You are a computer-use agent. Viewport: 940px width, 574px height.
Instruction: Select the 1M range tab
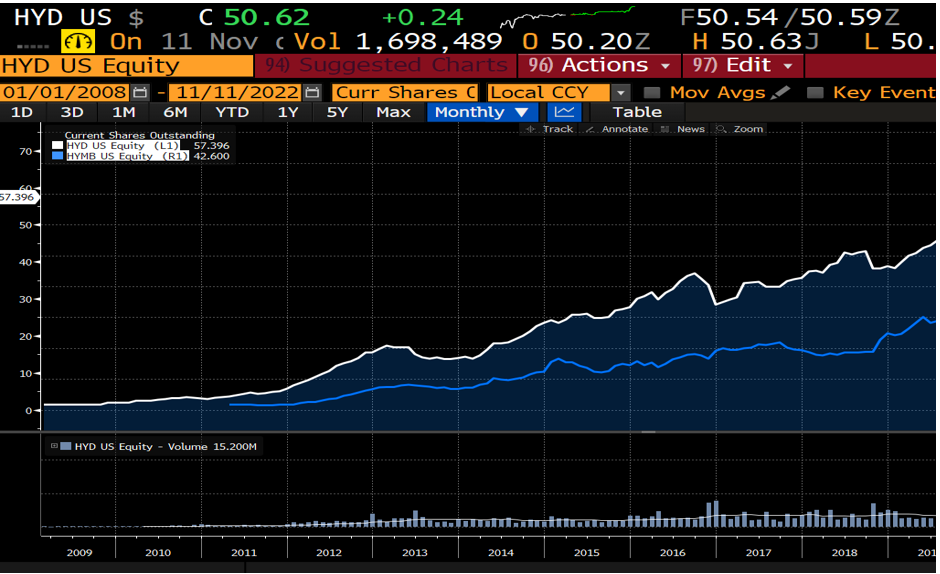[x=123, y=112]
